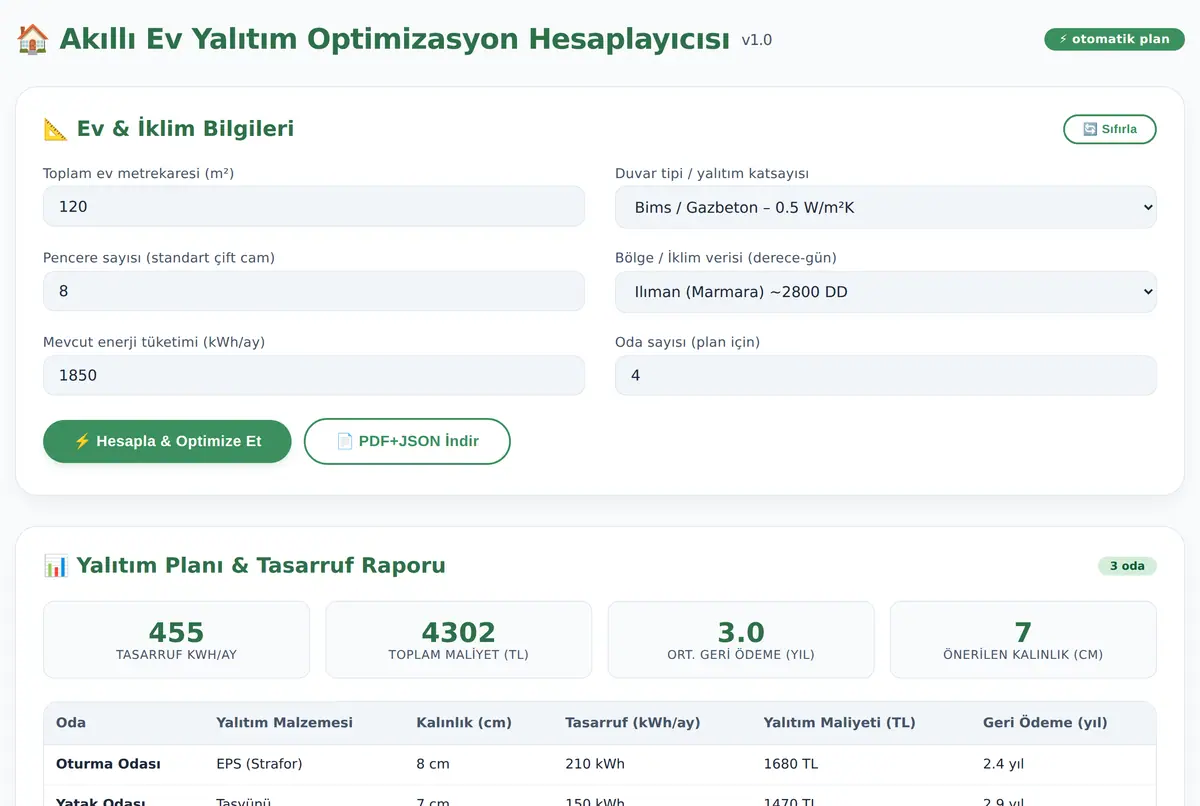Select the Oturma Odası row name
The width and height of the screenshot is (1200, 806).
[108, 764]
